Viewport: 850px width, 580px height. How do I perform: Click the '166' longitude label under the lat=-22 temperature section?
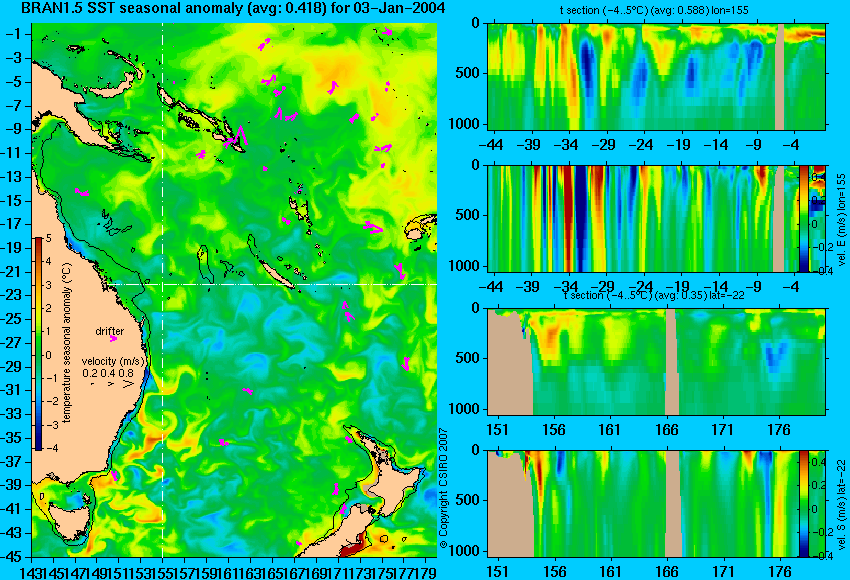(x=666, y=429)
